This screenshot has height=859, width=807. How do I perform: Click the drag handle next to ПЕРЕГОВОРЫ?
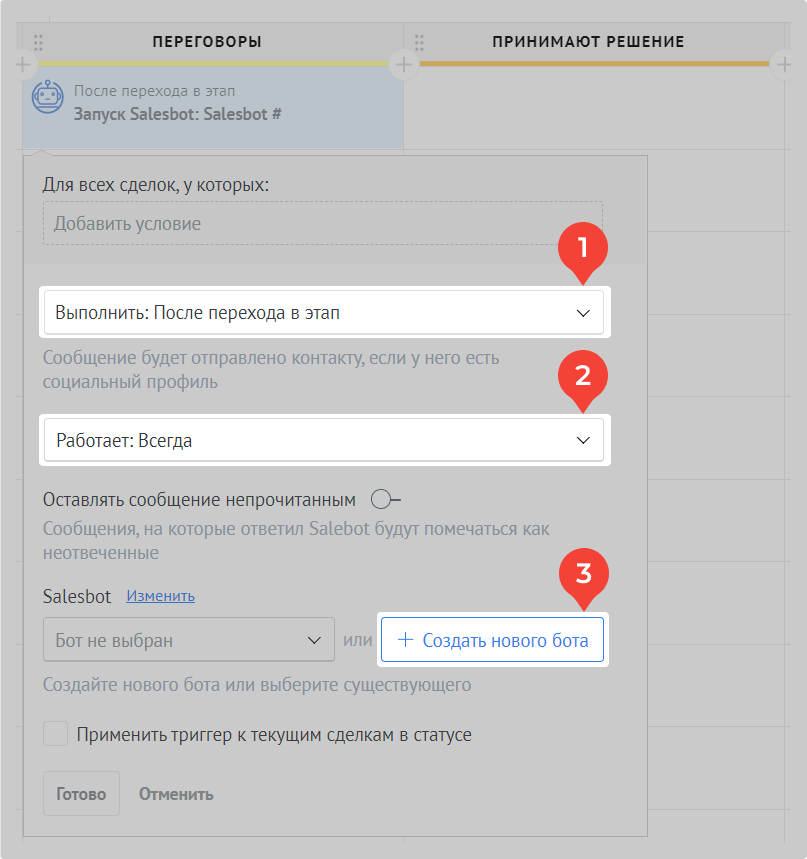[x=38, y=42]
